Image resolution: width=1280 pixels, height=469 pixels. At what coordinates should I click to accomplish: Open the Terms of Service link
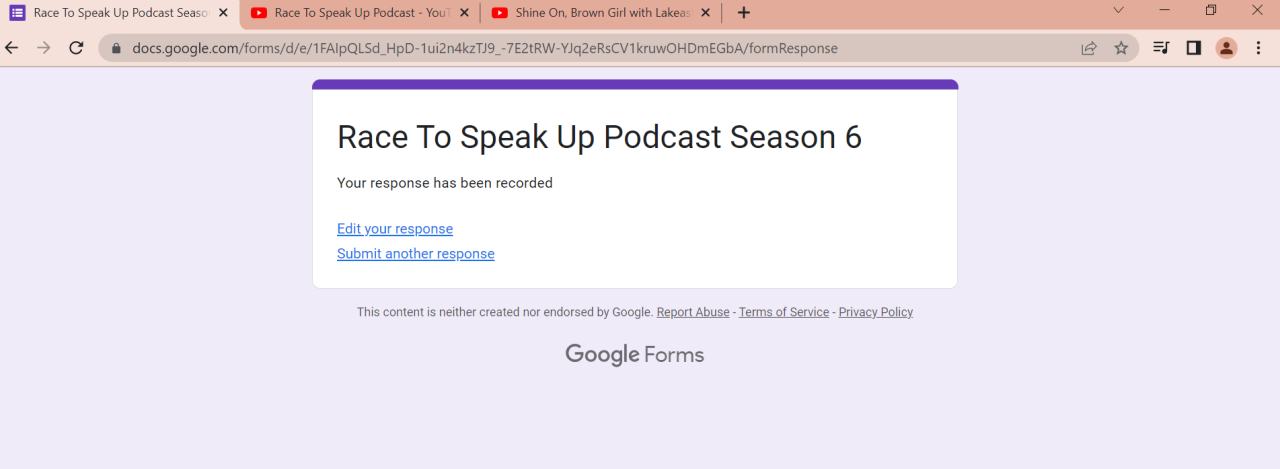point(784,312)
